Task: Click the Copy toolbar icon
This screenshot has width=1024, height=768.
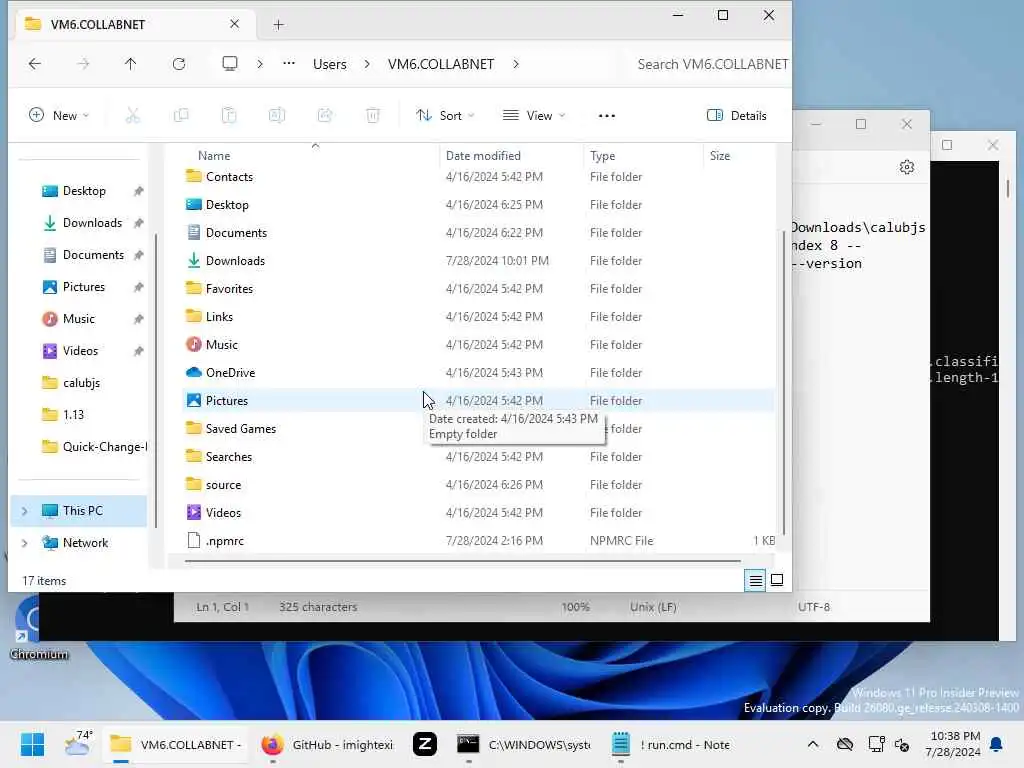Action: click(x=181, y=116)
